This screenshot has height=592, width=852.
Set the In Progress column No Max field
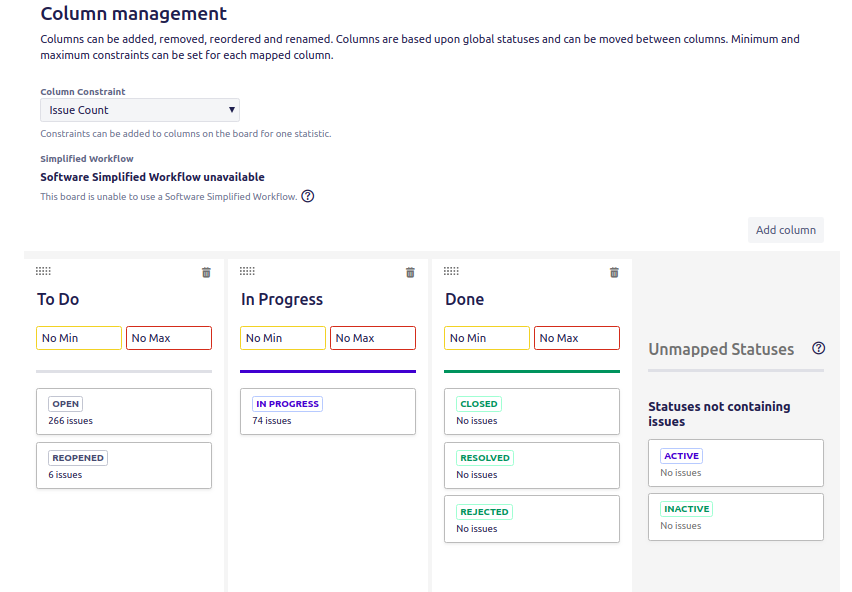coord(373,338)
